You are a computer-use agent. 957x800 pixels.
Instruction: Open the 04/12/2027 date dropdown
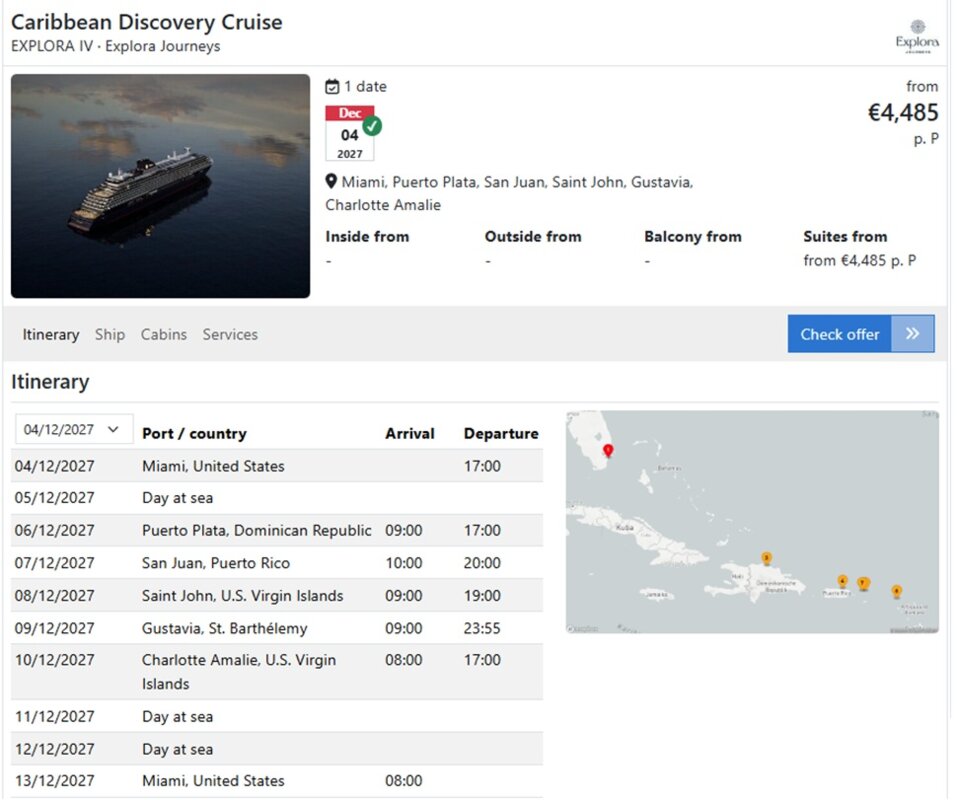coord(73,429)
